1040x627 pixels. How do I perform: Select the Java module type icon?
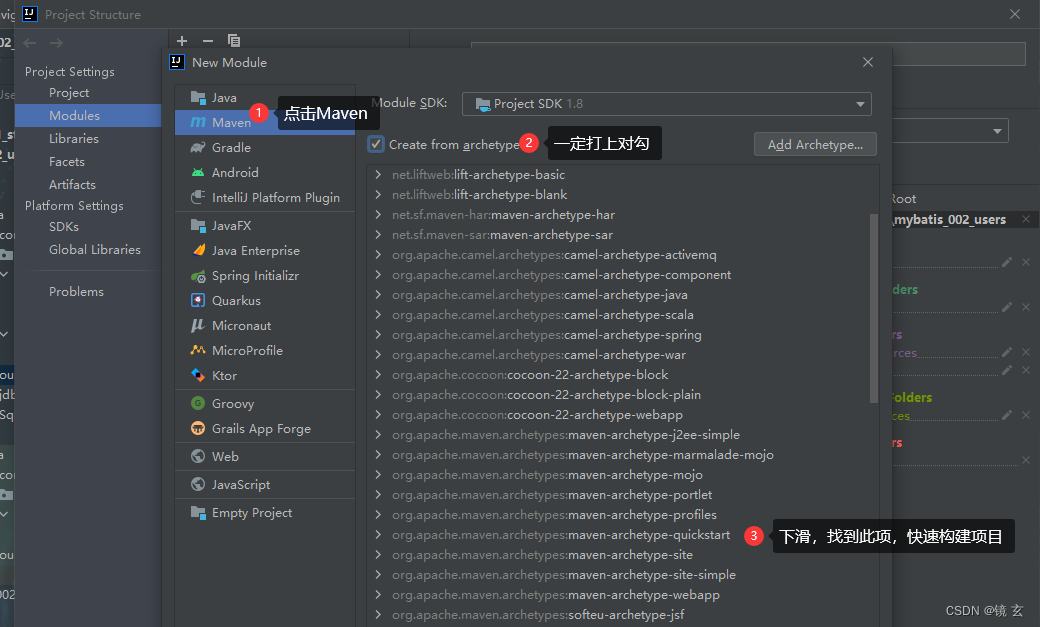198,98
